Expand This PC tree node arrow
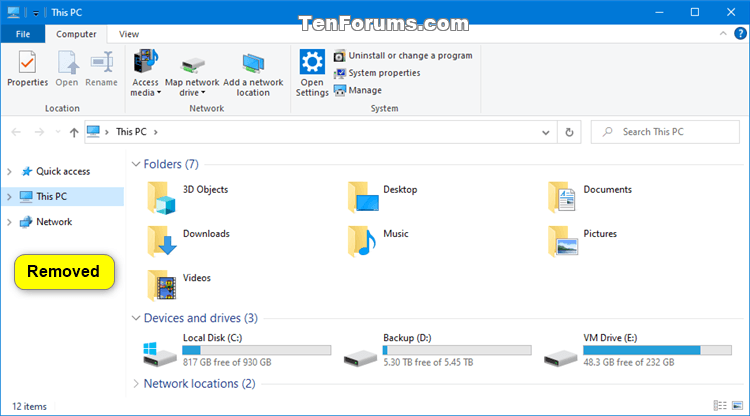Image resolution: width=750 pixels, height=416 pixels. click(x=9, y=197)
